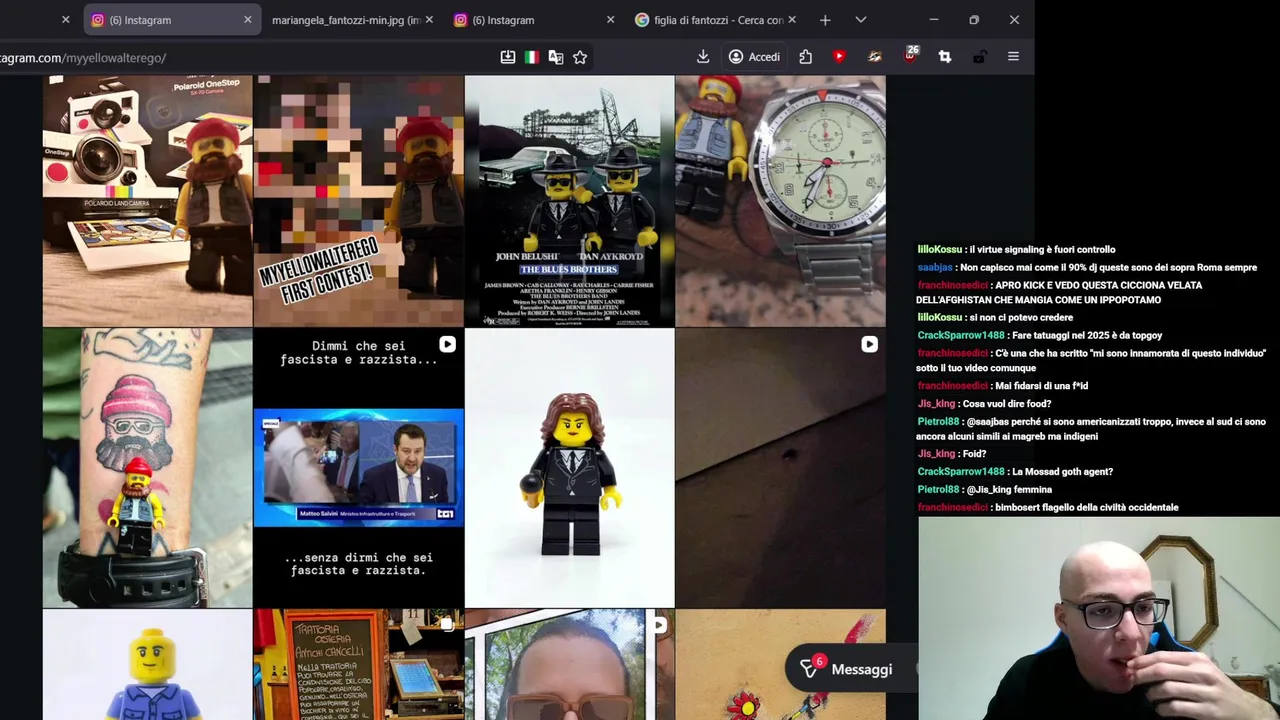Click the reel icon on the dark brown post
The image size is (1280, 720).
pyautogui.click(x=869, y=344)
